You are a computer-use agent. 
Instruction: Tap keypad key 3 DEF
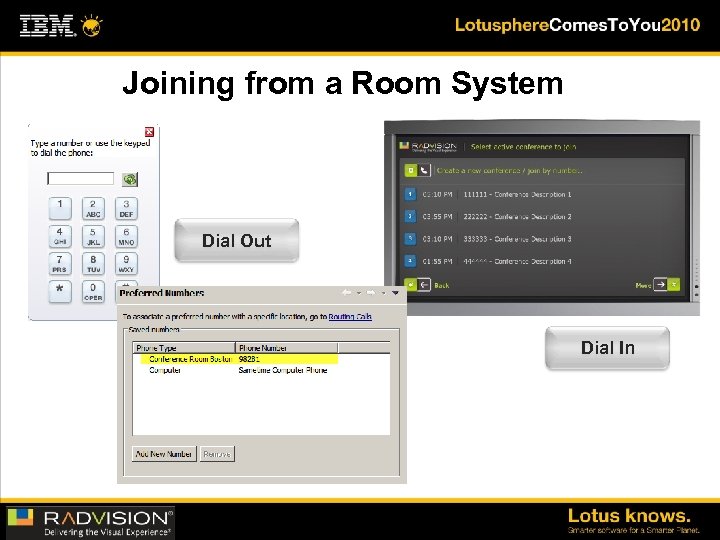click(x=126, y=208)
